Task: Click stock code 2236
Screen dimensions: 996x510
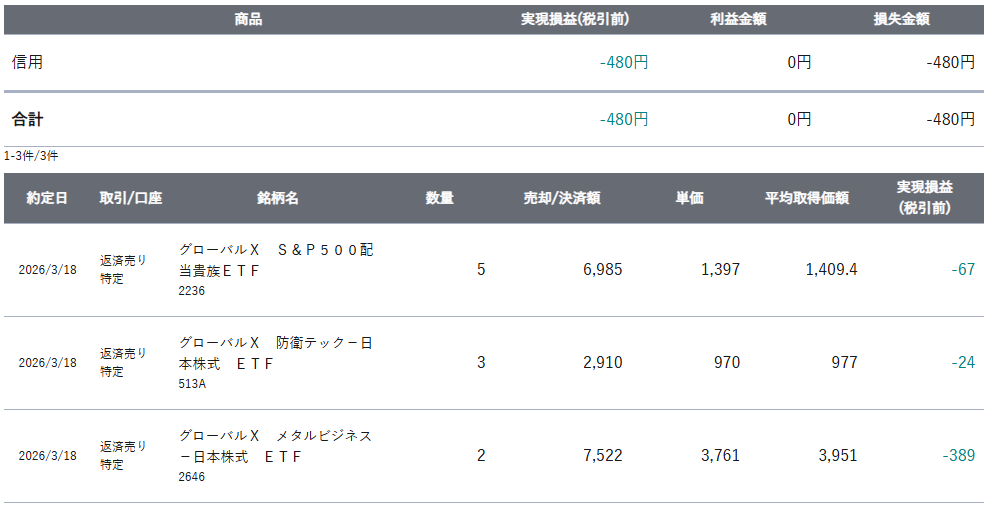Action: coord(192,291)
